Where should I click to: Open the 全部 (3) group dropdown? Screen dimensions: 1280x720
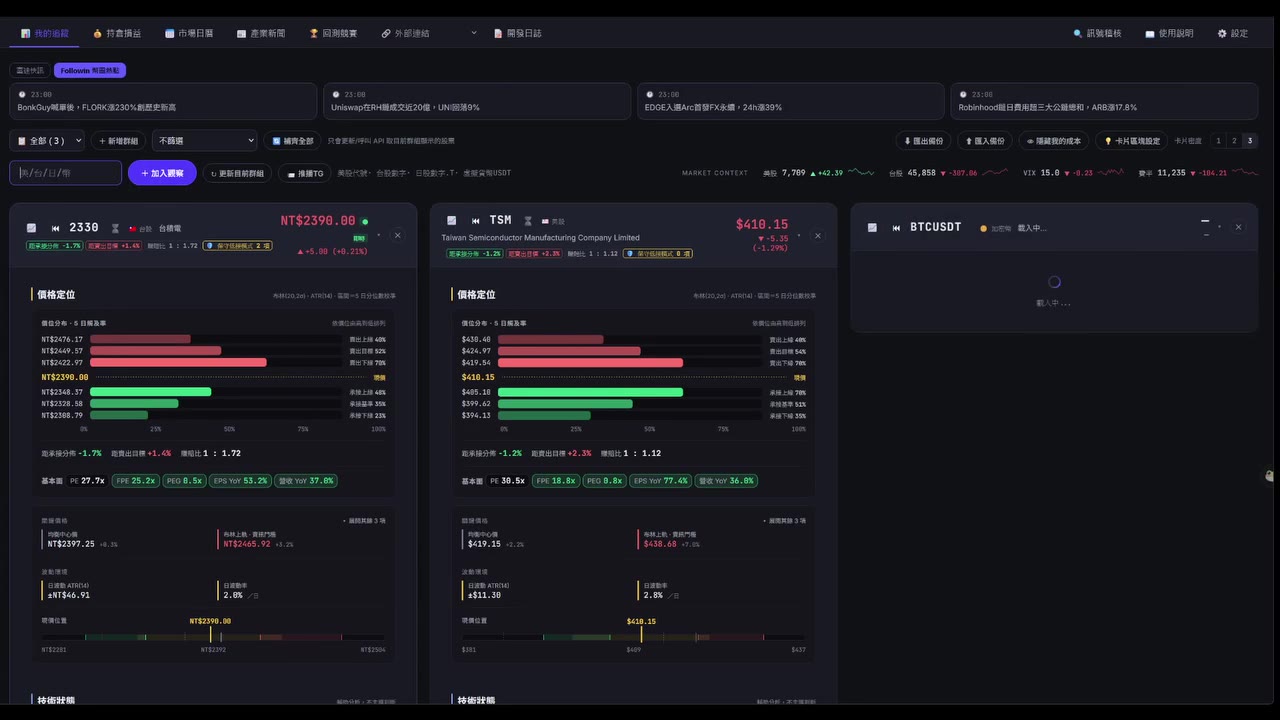click(47, 141)
